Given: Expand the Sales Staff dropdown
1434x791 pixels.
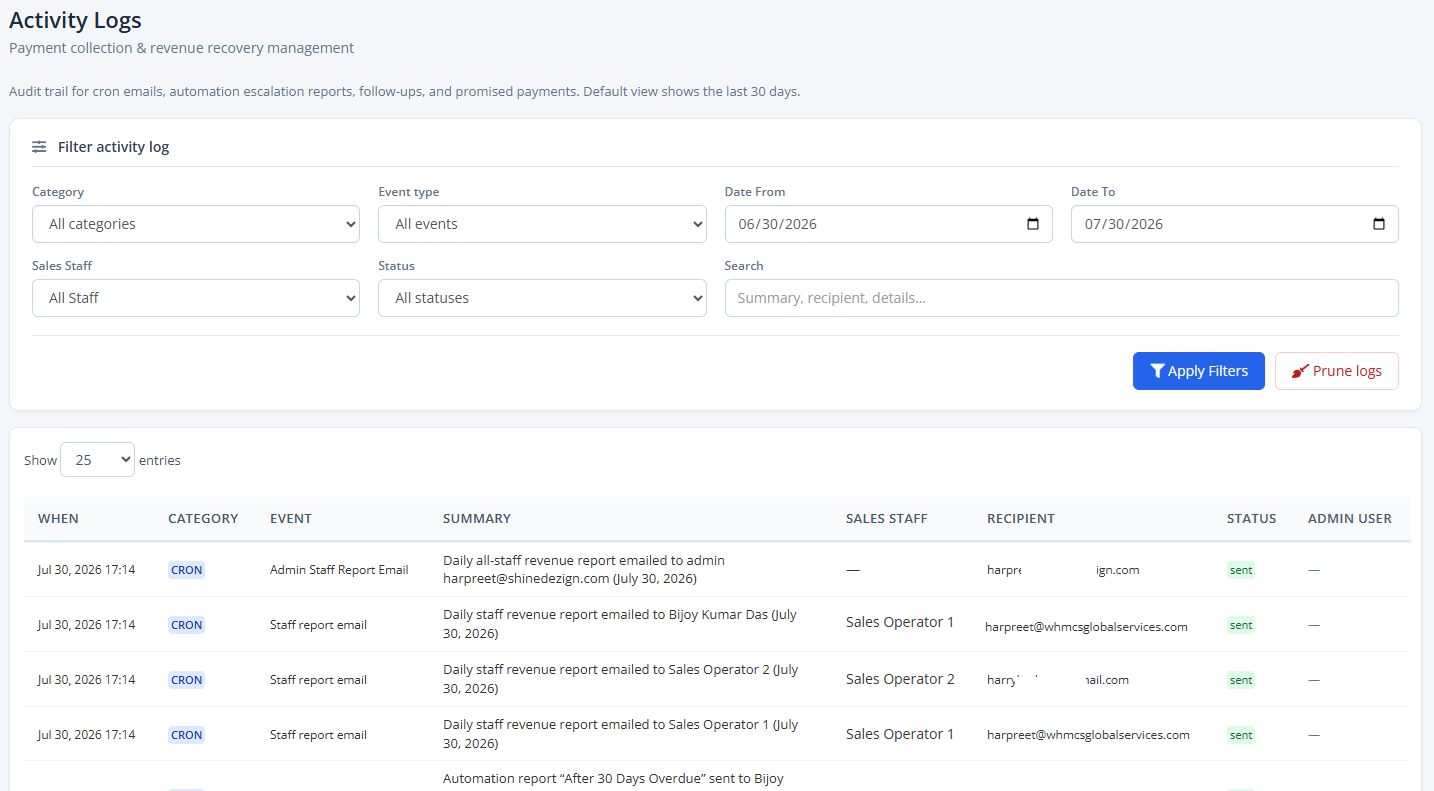Looking at the screenshot, I should (196, 298).
